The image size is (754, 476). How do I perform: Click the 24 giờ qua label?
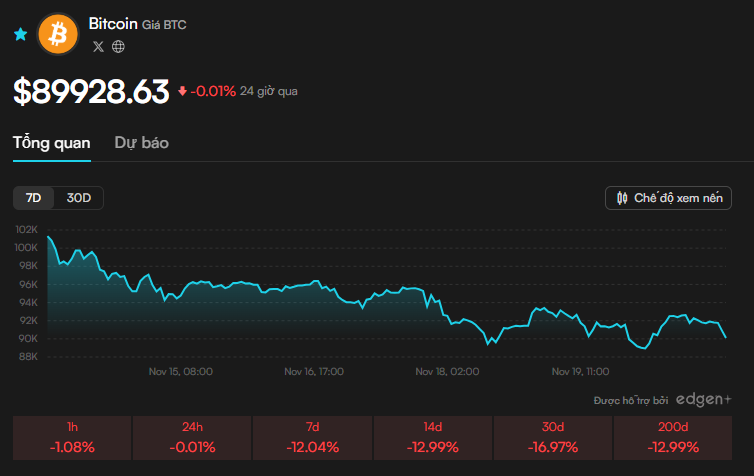pos(269,91)
